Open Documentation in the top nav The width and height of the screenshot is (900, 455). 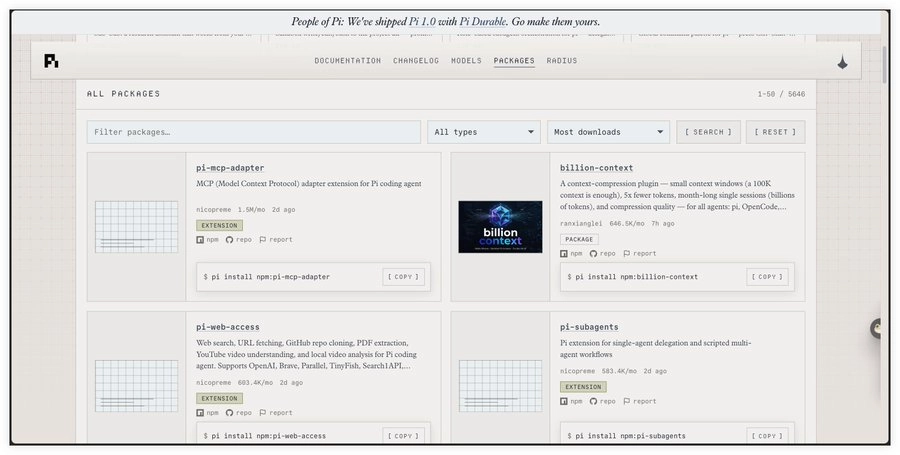[347, 61]
